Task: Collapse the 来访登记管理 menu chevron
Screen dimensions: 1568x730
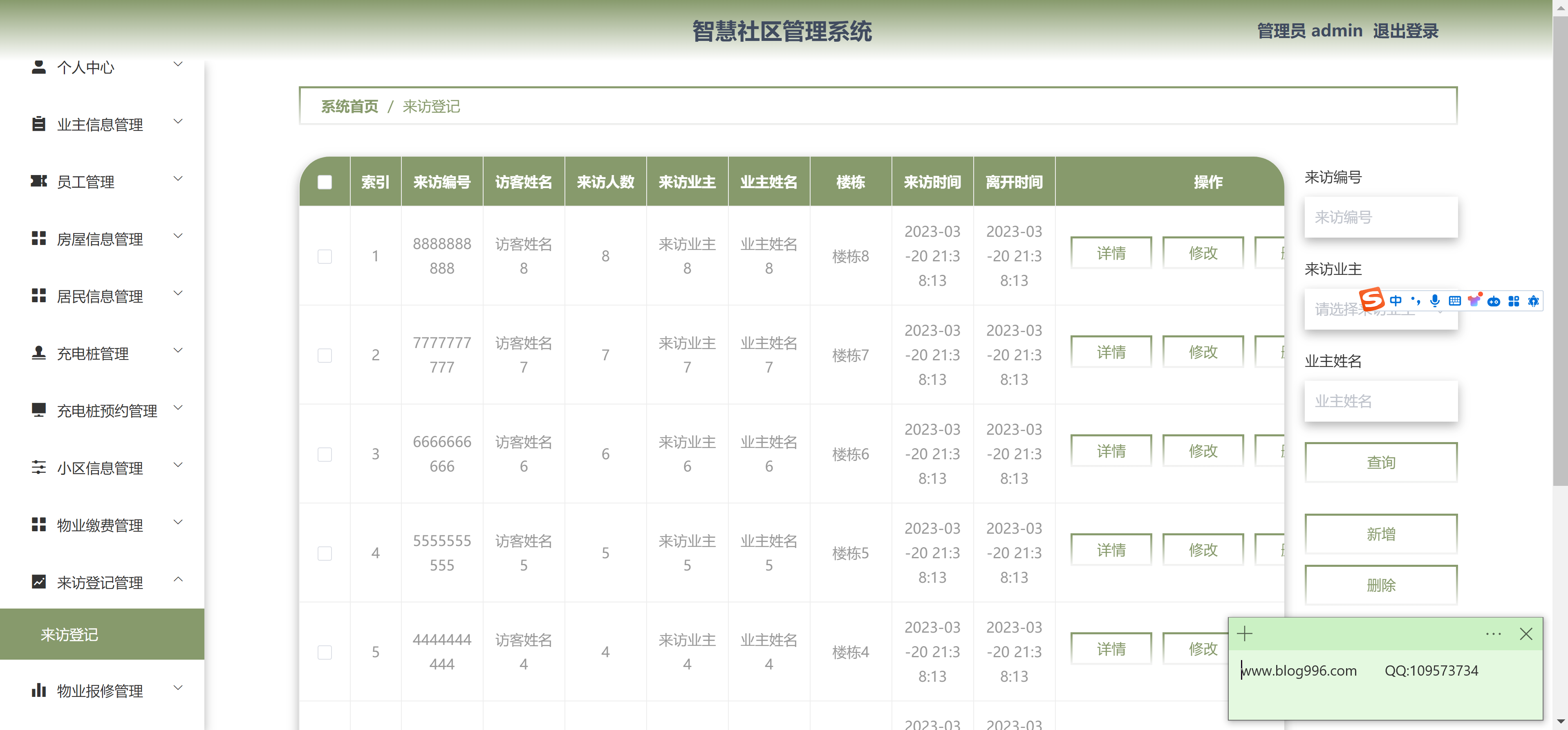Action: 178,579
